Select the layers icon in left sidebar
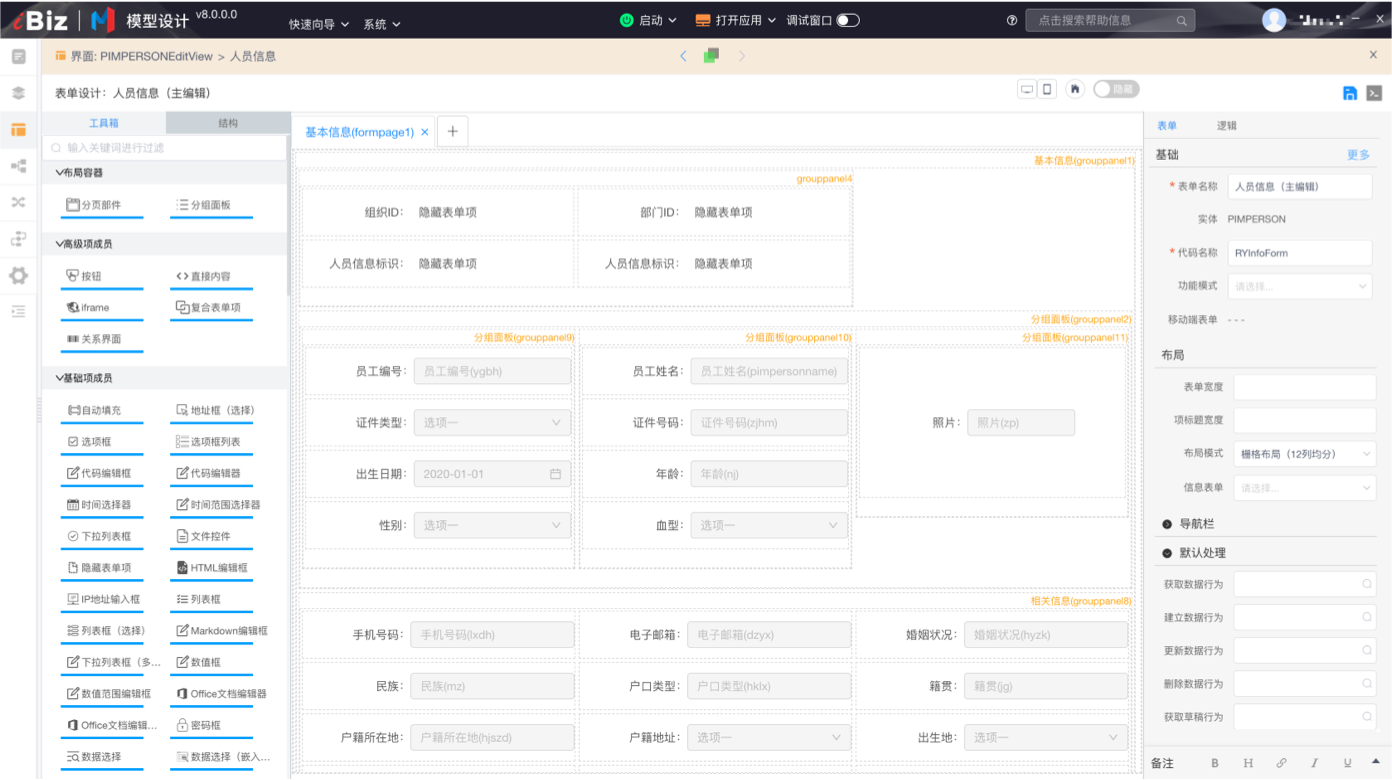The height and width of the screenshot is (780, 1392). (x=18, y=93)
